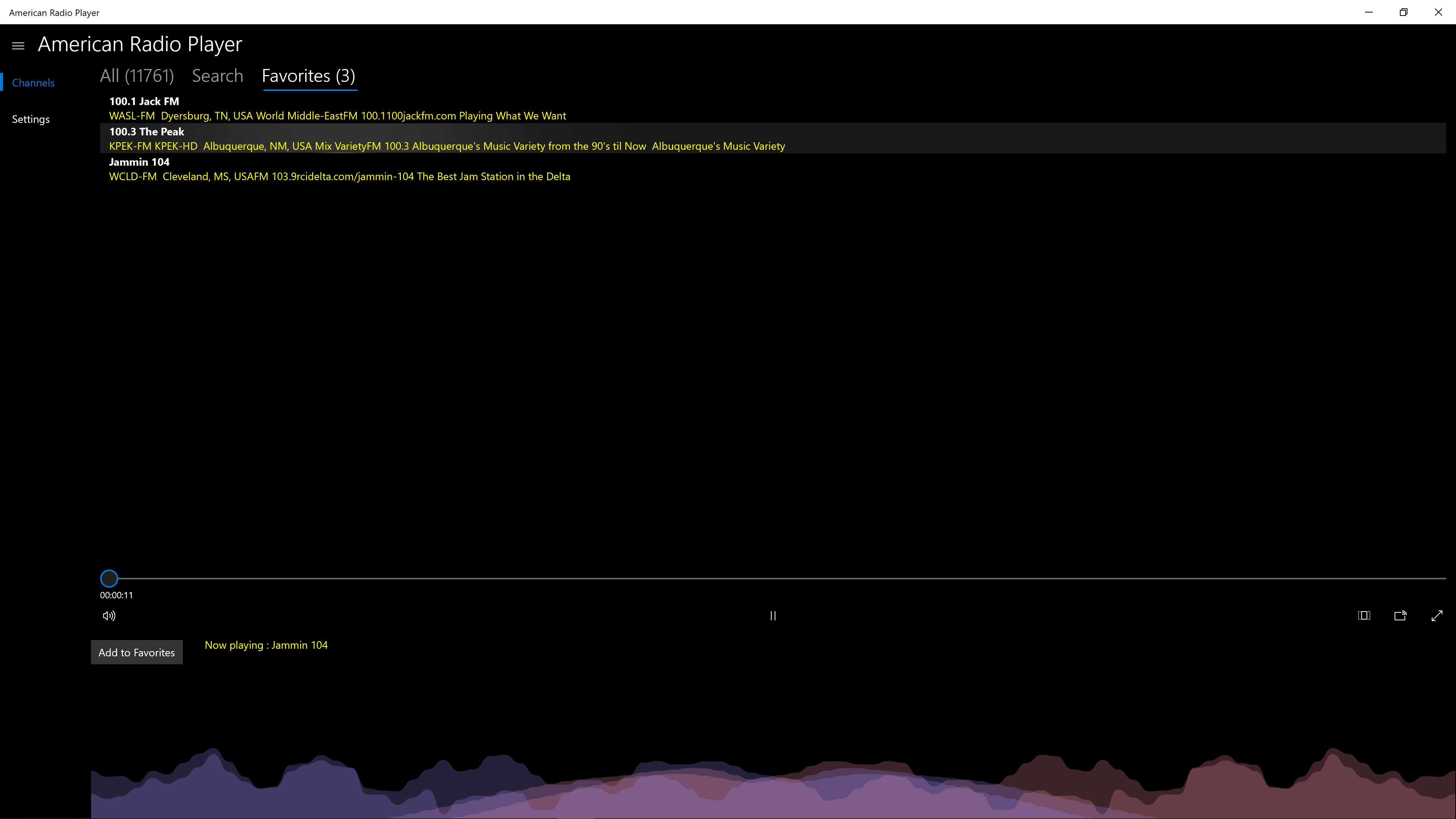Select the Favorites (3) tab
The image size is (1456, 819).
(x=309, y=76)
